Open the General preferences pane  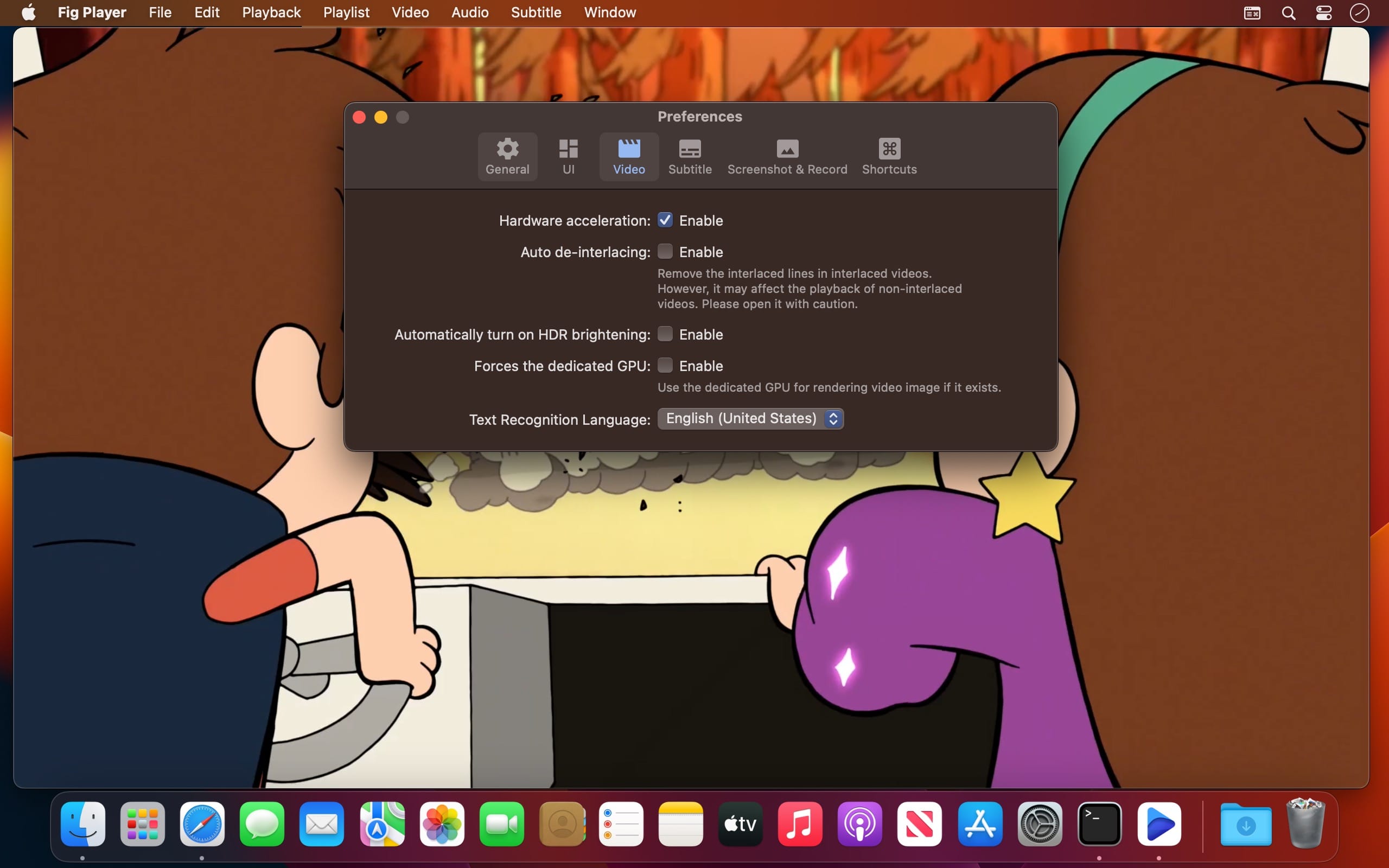point(507,156)
